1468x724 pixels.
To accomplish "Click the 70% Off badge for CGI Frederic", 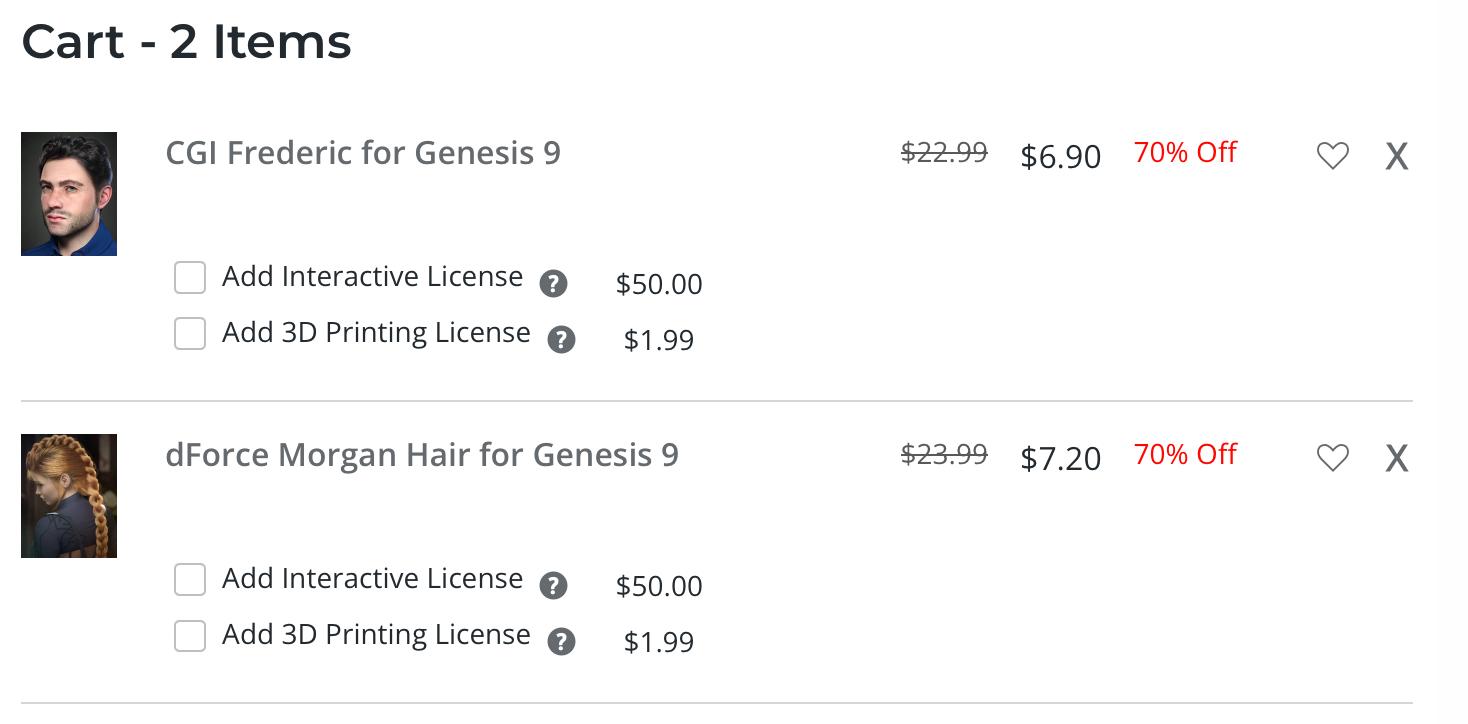I will pos(1185,153).
